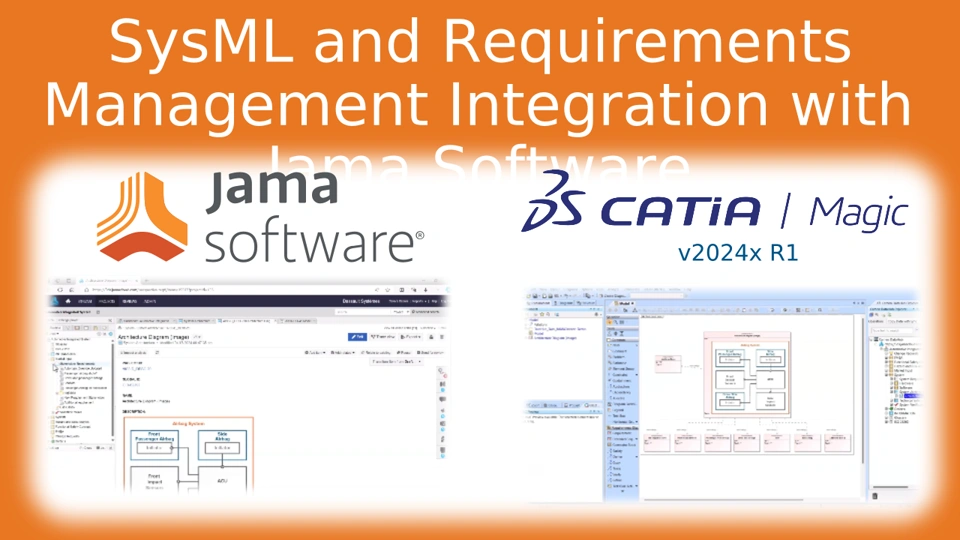
Task: Click the Architecture Diagram (Image) item title
Action: [154, 337]
